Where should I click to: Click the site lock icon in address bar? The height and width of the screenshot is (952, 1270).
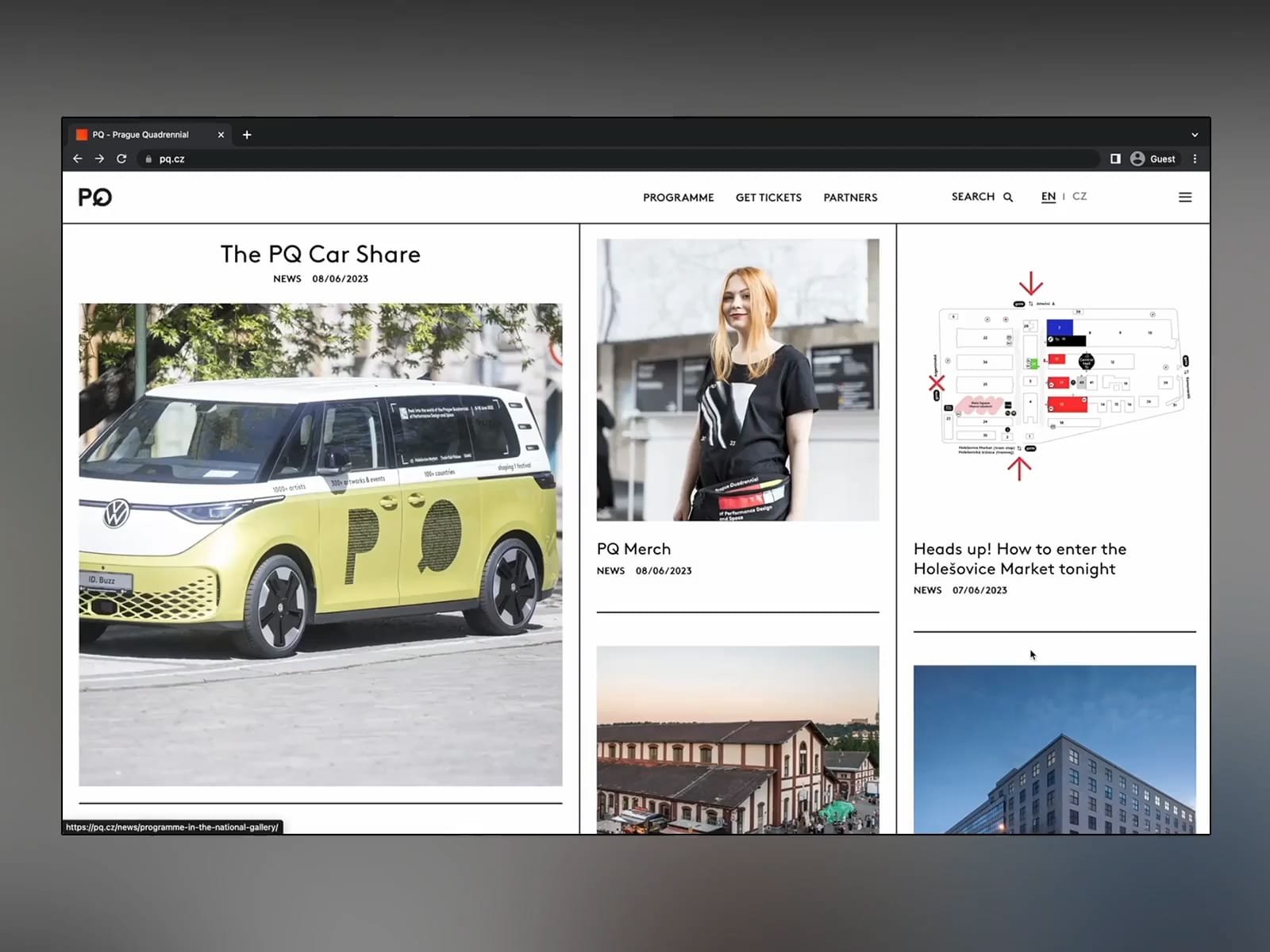(x=148, y=159)
